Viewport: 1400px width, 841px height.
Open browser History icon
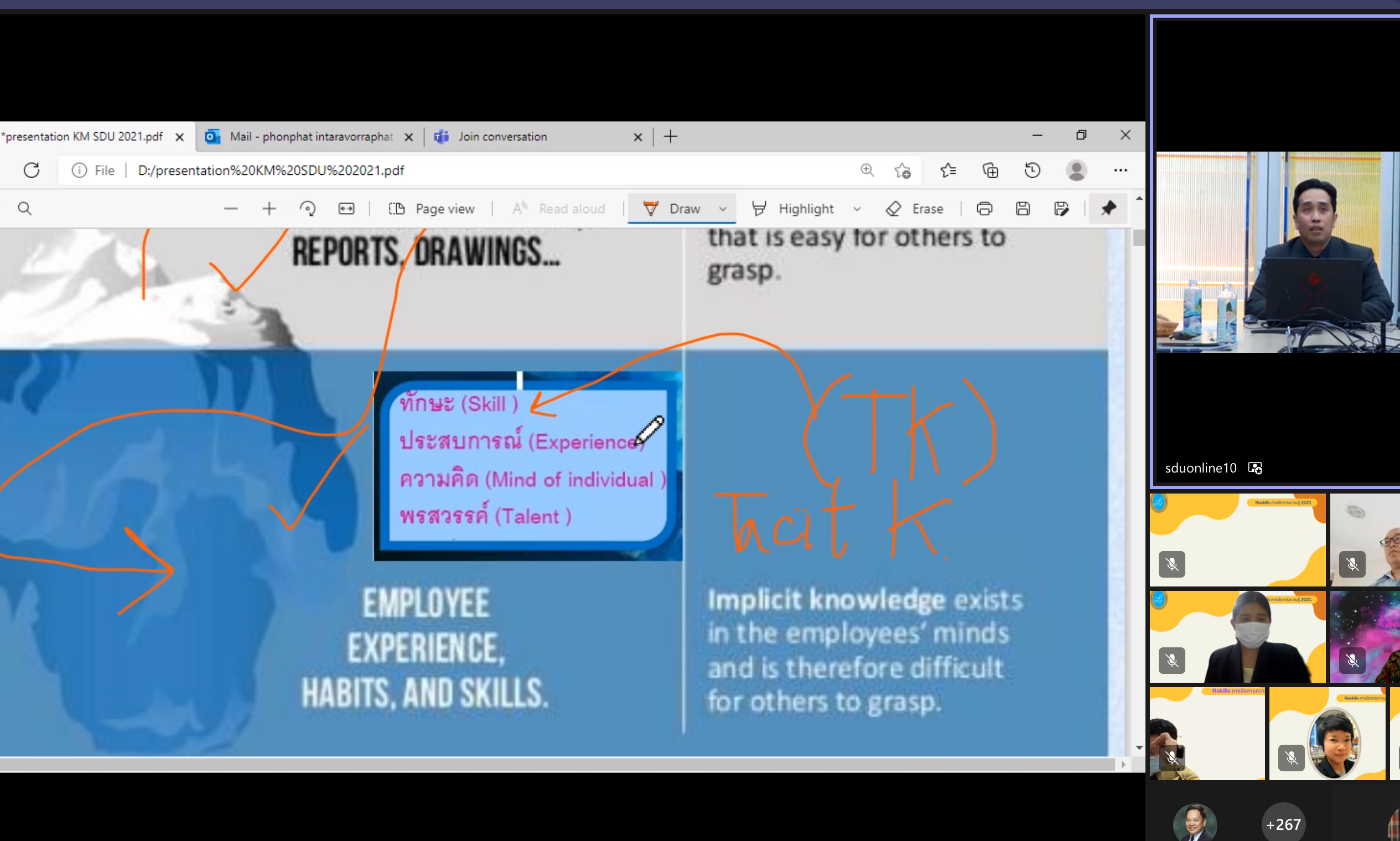click(1032, 170)
